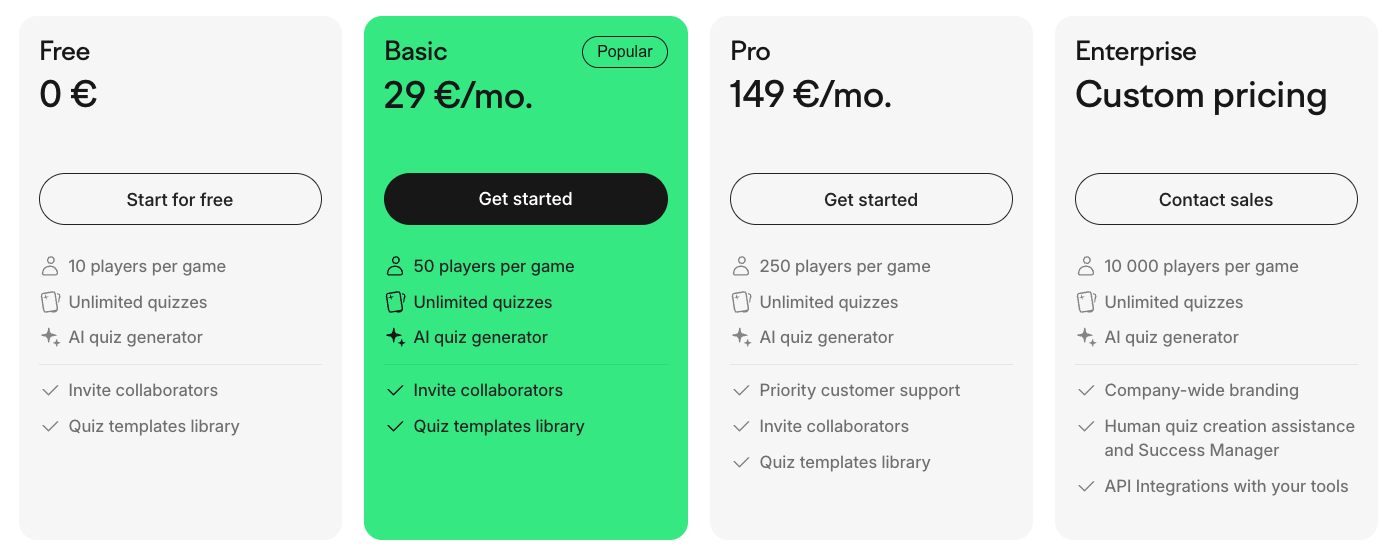This screenshot has height=558, width=1397.
Task: Click the checkmark beside Priority customer support
Action: point(741,390)
